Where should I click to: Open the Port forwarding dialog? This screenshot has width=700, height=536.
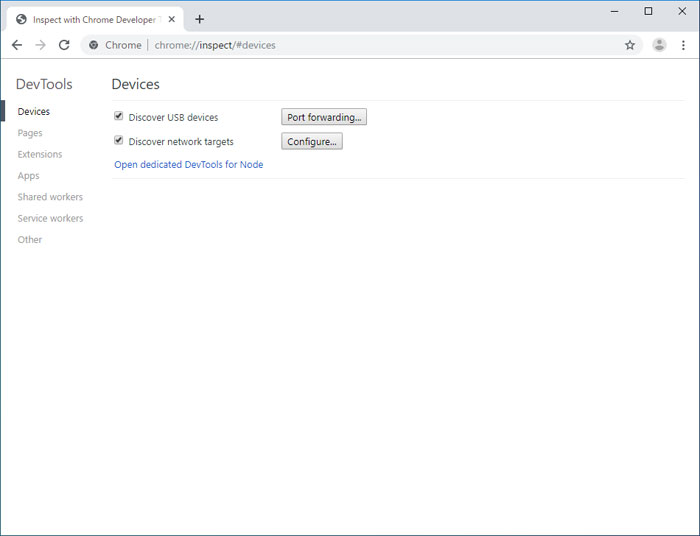click(x=324, y=117)
